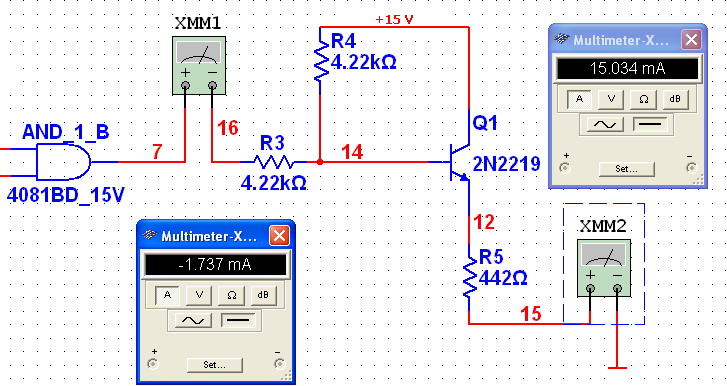Click the Q1 2N2219 transistor symbol
Screen dimensions: 727x386
(459, 162)
